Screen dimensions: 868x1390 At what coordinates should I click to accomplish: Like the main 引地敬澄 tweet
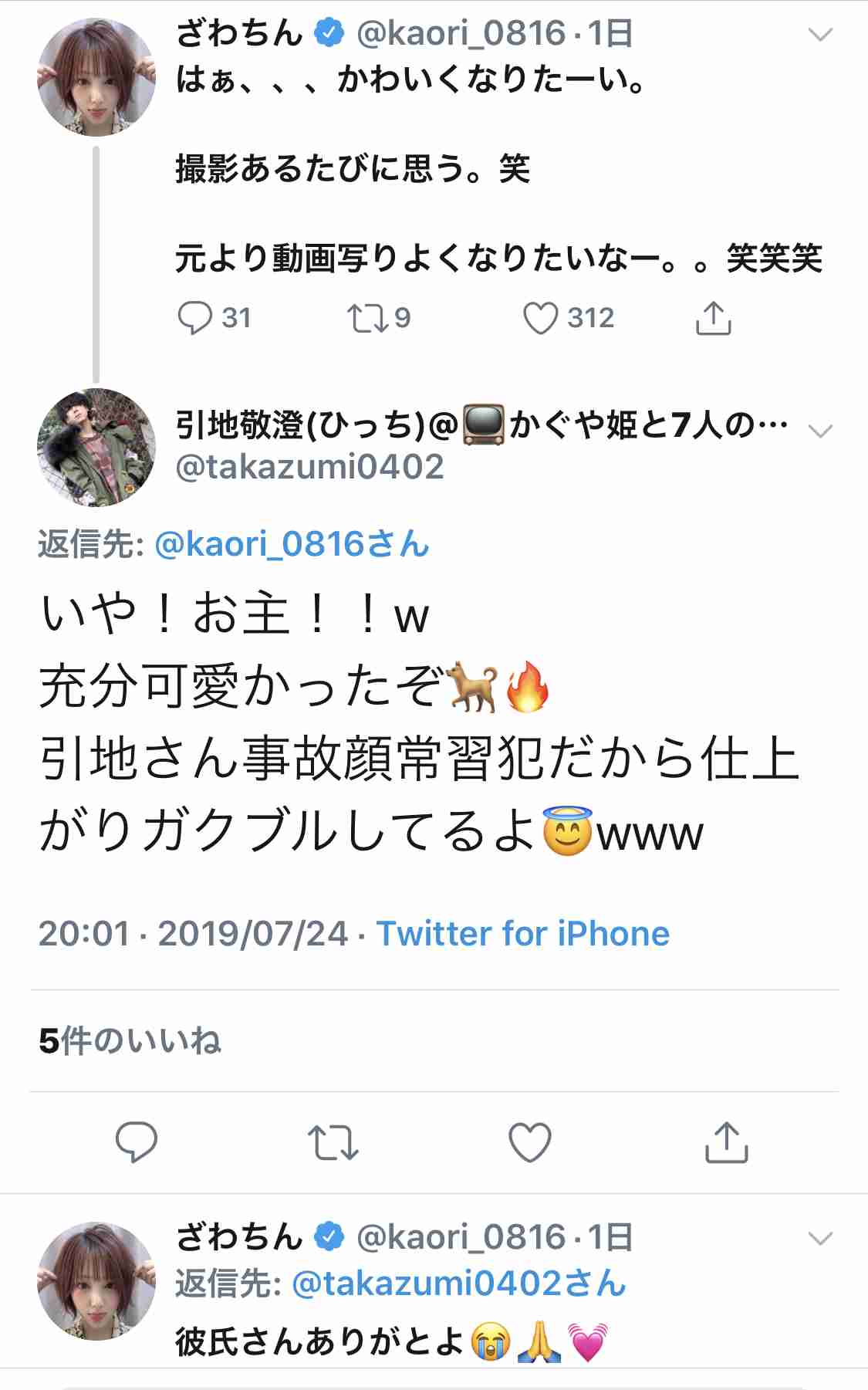[x=530, y=1142]
